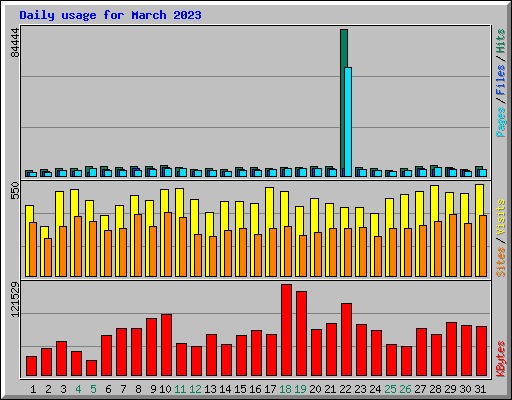Click the red KBytes bar for day 31
This screenshot has height=400, width=512.
tap(481, 351)
